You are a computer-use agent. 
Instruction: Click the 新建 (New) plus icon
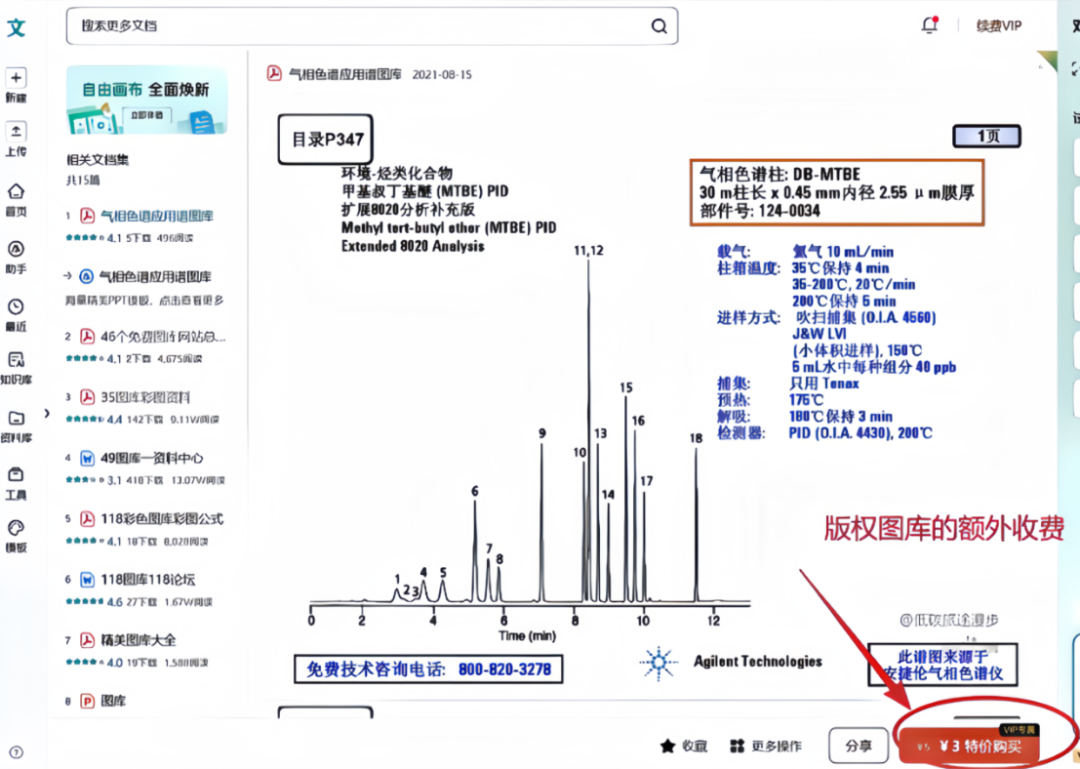click(x=16, y=78)
